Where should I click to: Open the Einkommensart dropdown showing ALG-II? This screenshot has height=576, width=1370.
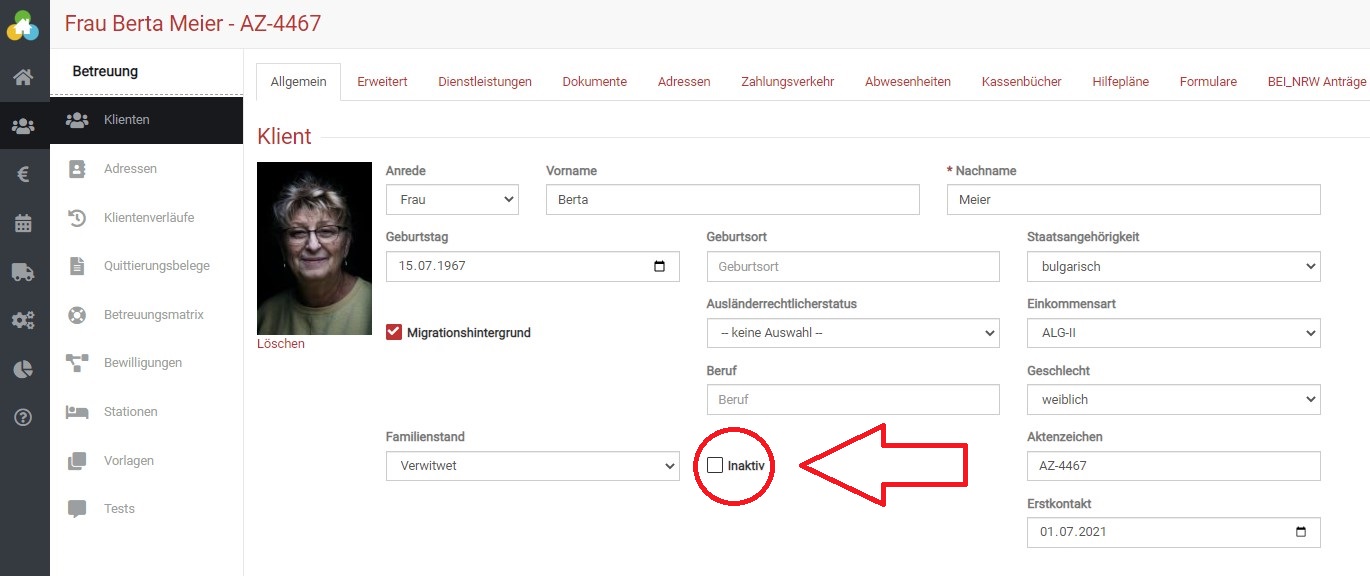click(x=1173, y=333)
